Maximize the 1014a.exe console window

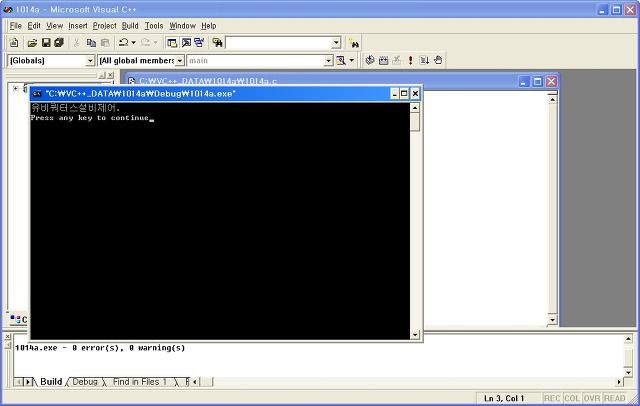(404, 94)
